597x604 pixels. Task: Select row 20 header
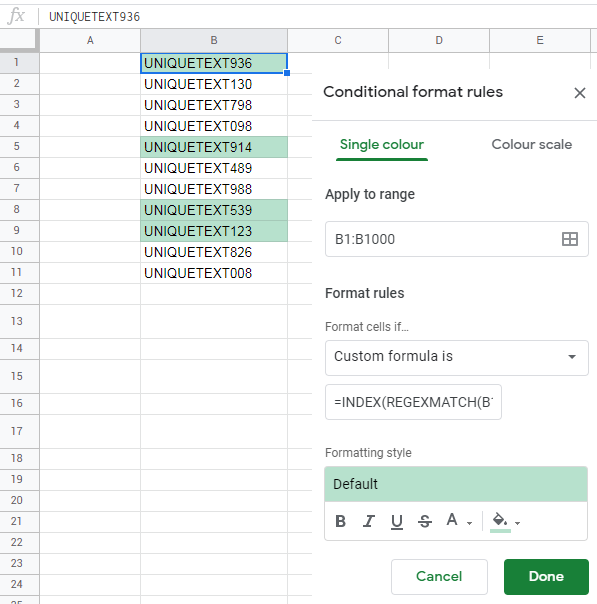[x=19, y=500]
